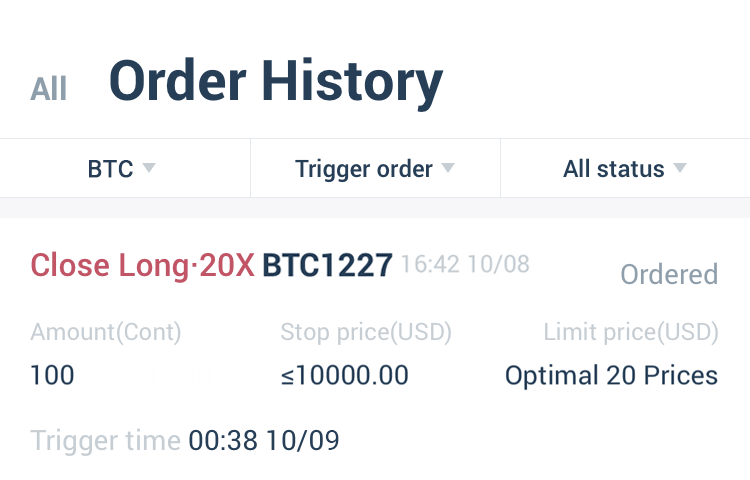Viewport: 750px width, 480px height.
Task: Click the arrow next to All status
Action: pos(680,168)
